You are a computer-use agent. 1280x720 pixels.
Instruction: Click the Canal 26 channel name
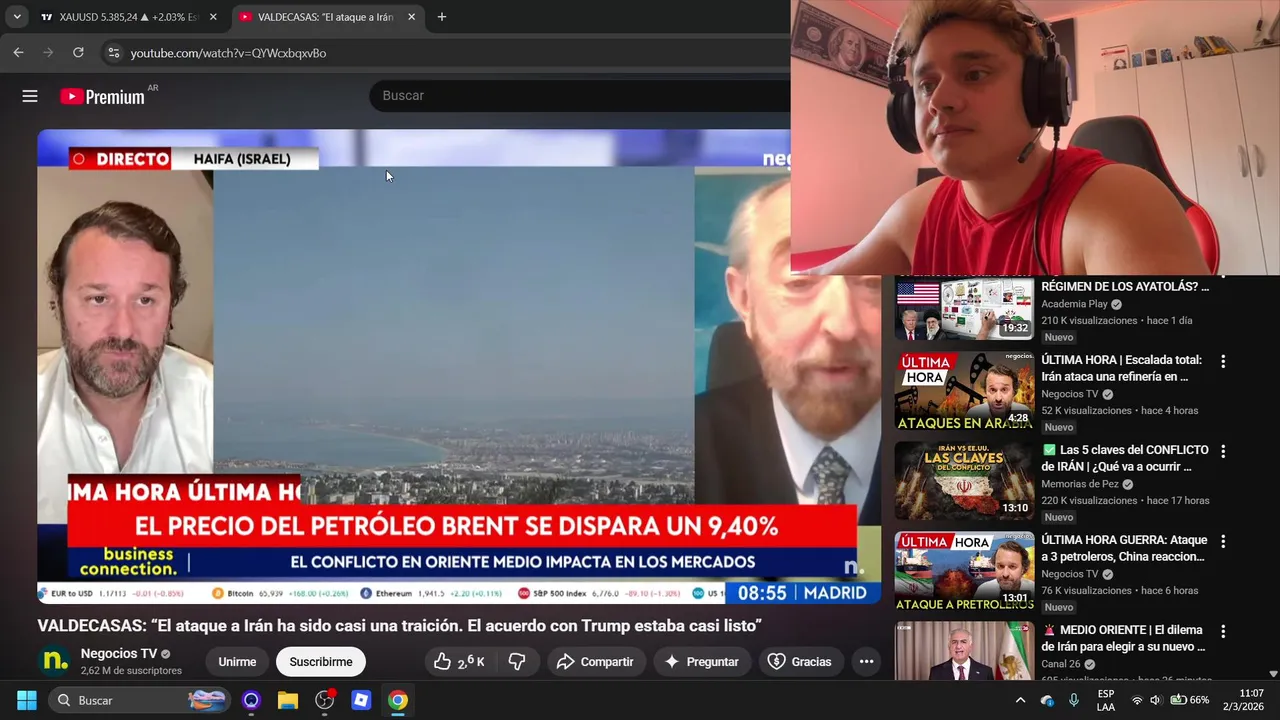[1061, 664]
